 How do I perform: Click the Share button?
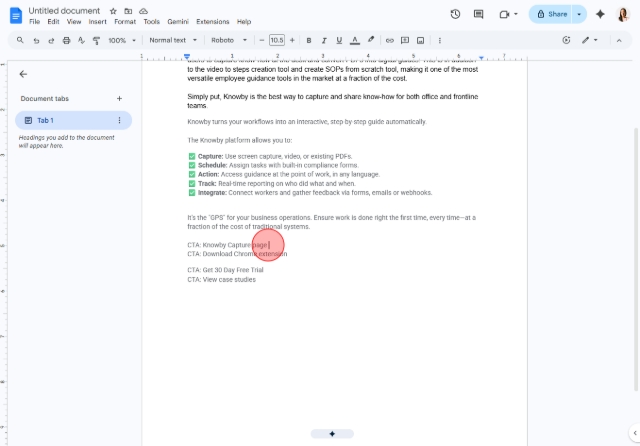tap(551, 14)
